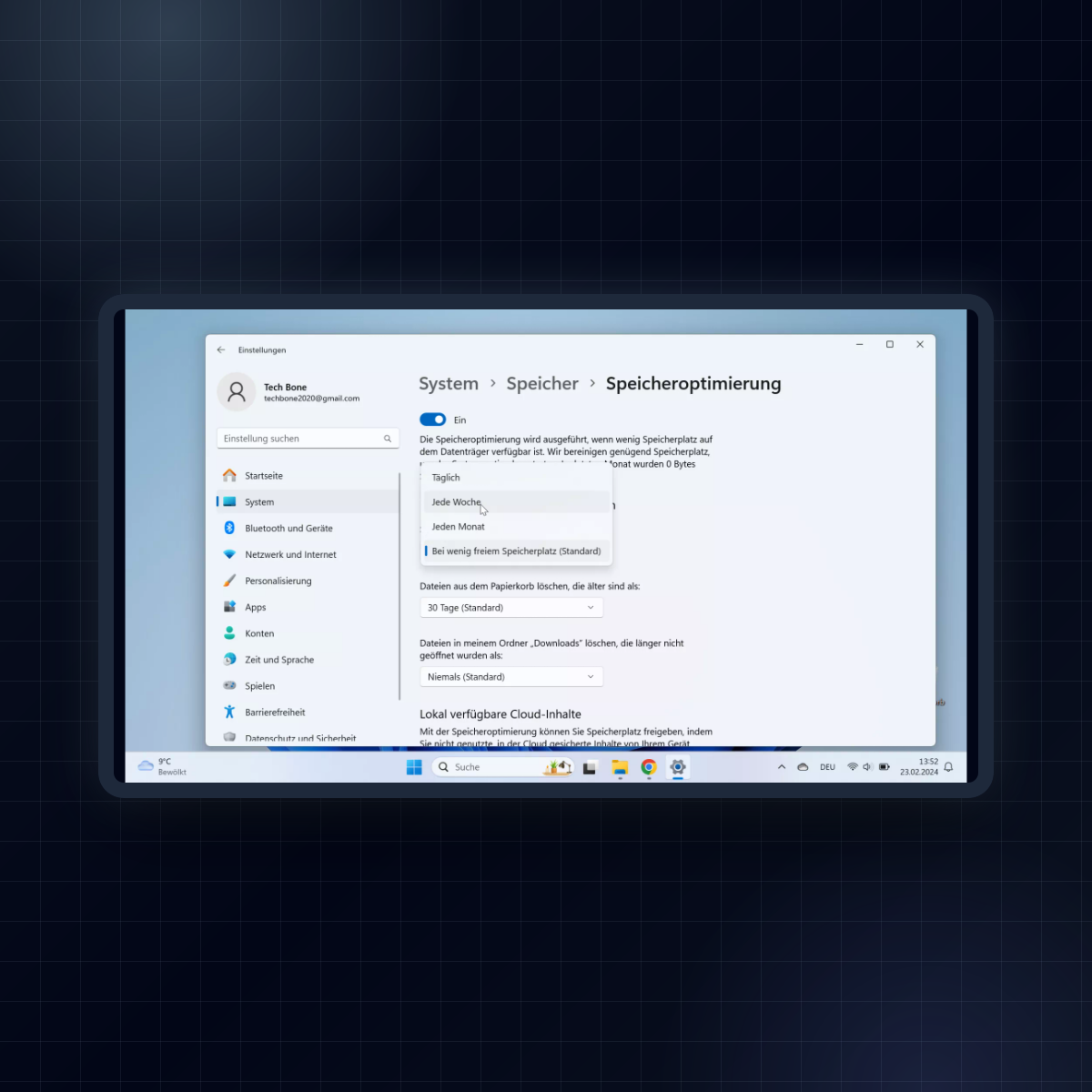Click the volume speaker tray icon
Screen dimensions: 1092x1092
[868, 767]
